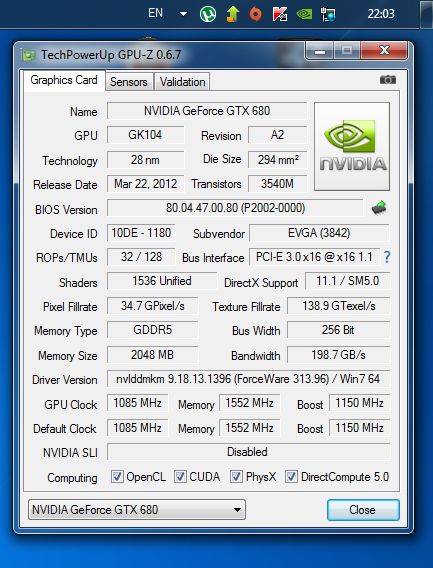The width and height of the screenshot is (433, 568).
Task: Close GPU-Z with the X button
Action: point(384,50)
